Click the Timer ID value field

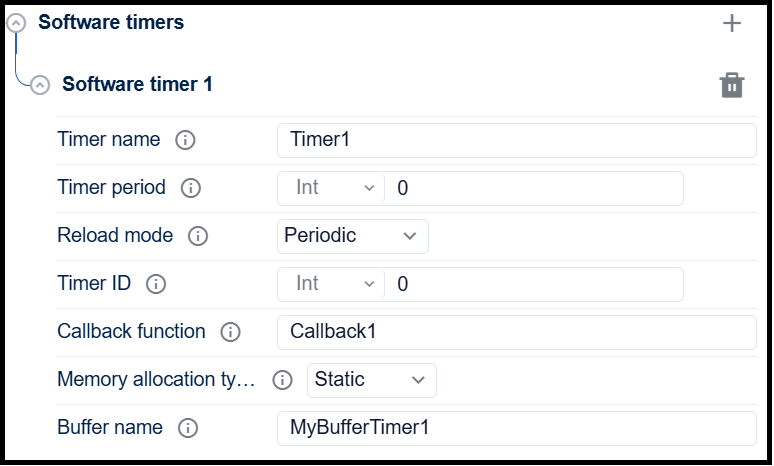coord(535,284)
